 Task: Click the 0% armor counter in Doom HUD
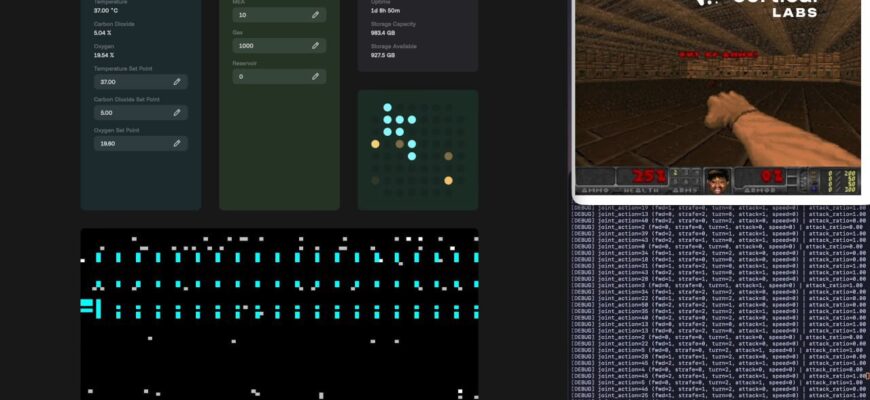coord(772,176)
